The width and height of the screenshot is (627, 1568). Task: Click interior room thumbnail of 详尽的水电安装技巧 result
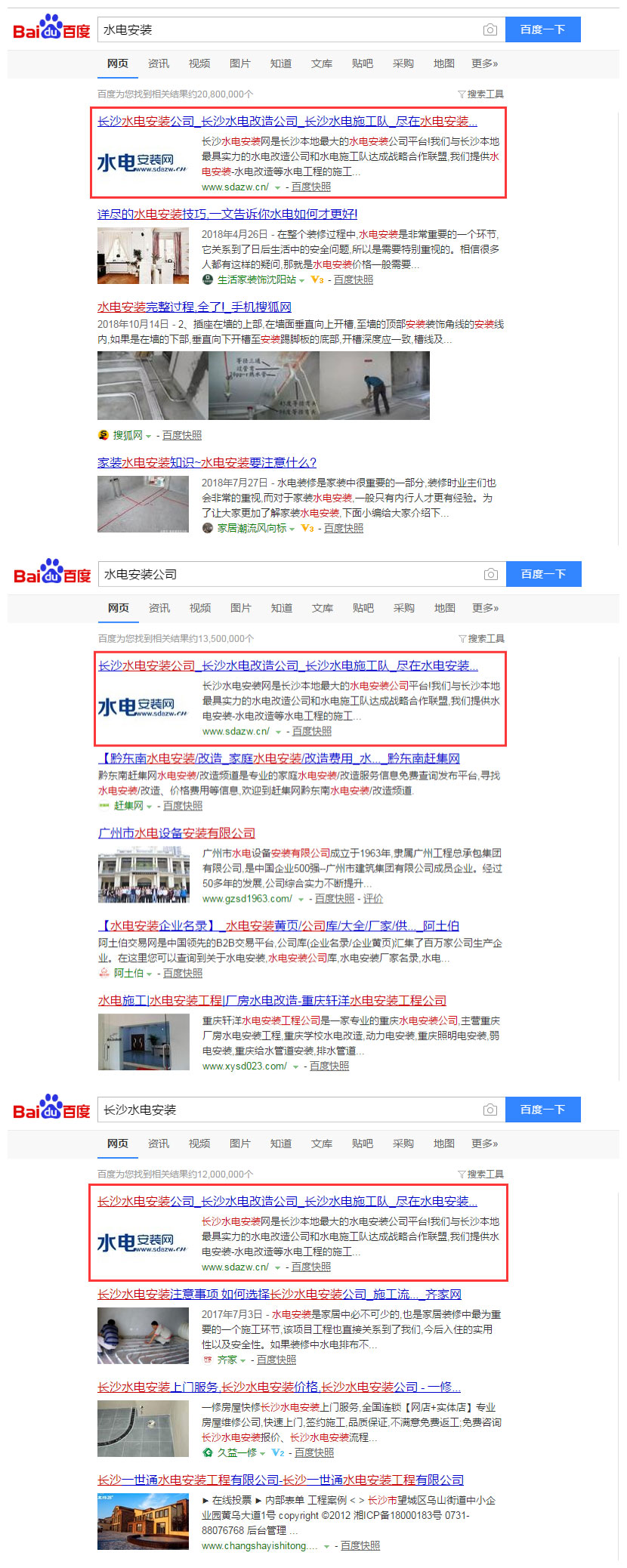coord(143,256)
